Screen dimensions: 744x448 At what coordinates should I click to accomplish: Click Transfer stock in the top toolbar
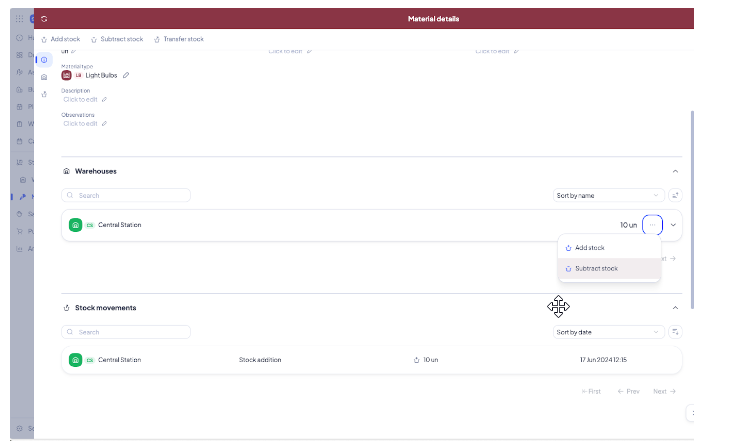point(178,39)
